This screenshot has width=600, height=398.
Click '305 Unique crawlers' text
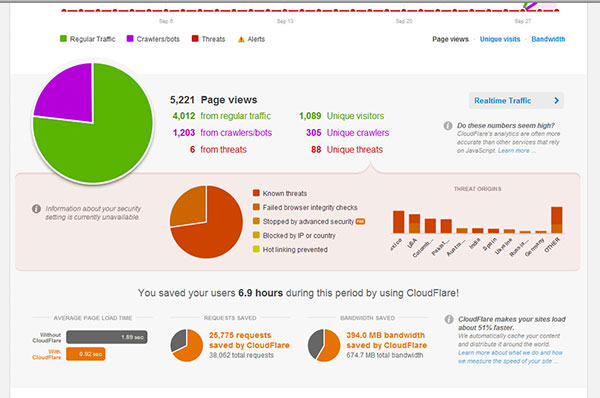(347, 133)
